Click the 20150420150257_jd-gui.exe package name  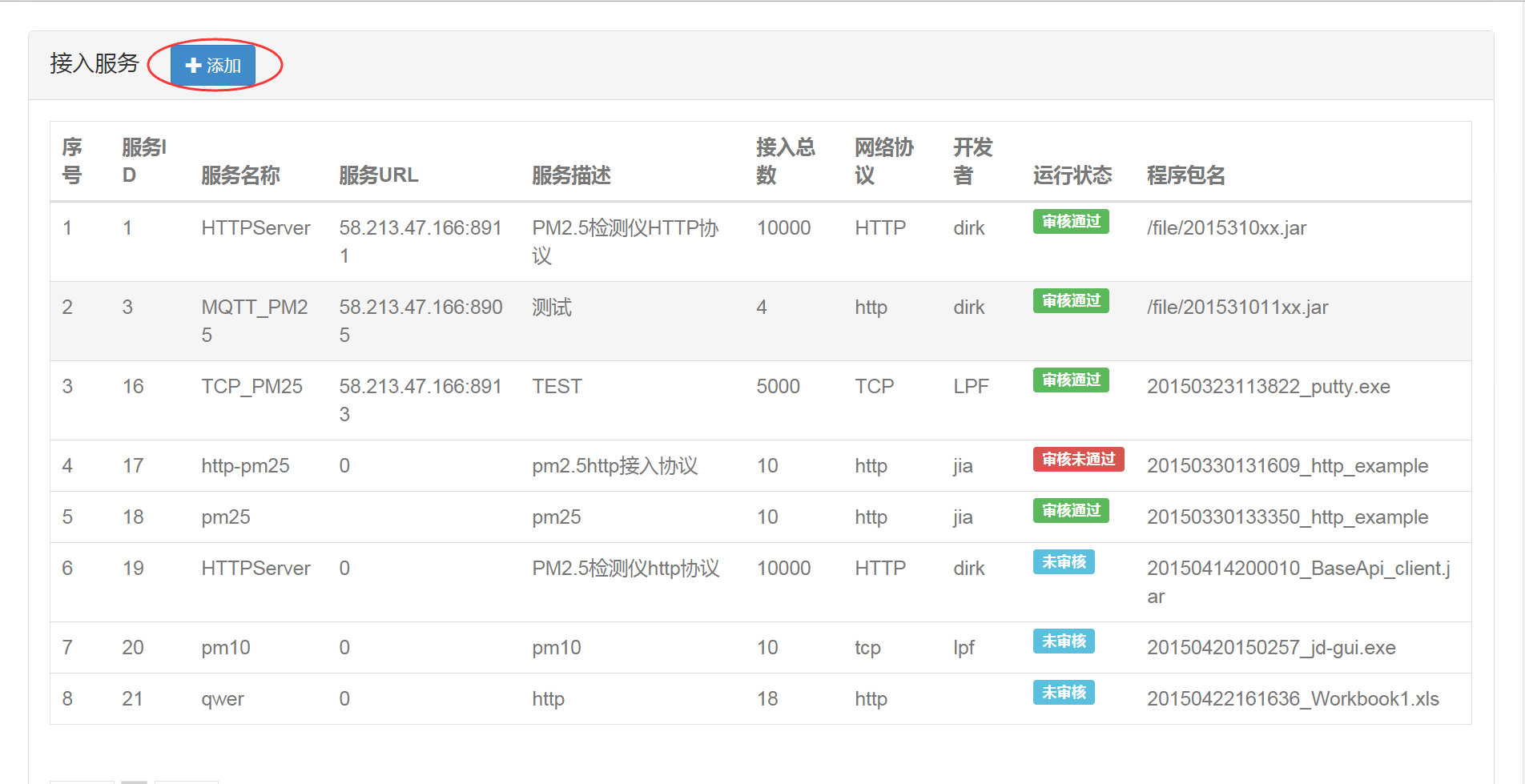[1270, 648]
